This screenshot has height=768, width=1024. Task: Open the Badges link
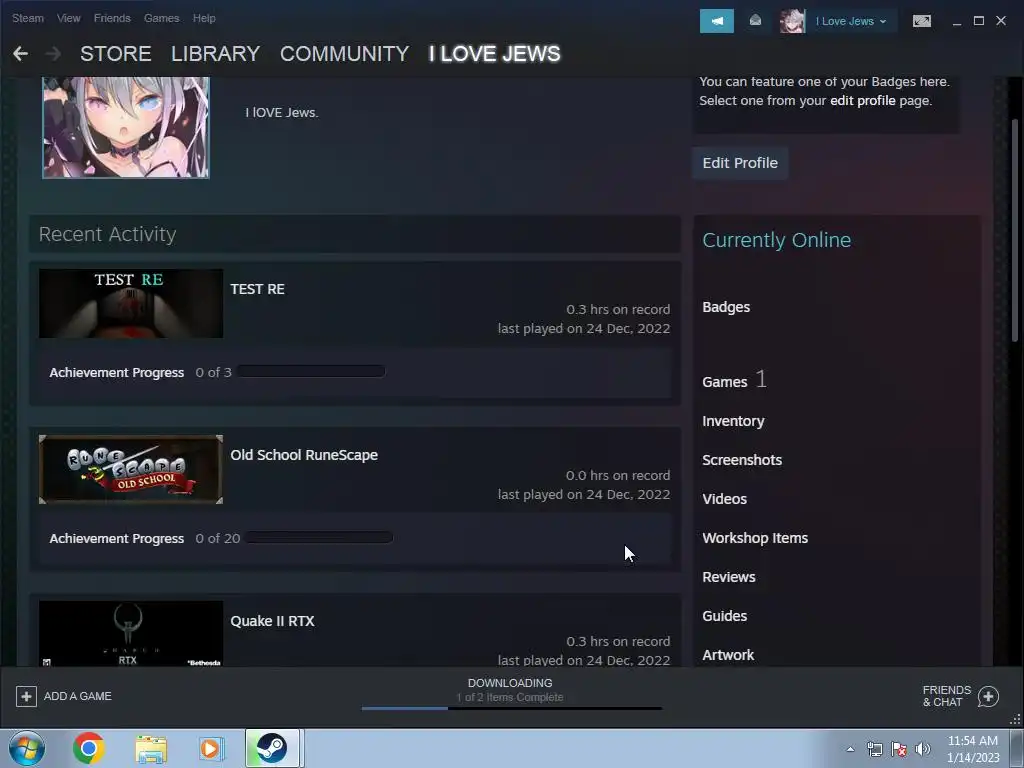[726, 307]
